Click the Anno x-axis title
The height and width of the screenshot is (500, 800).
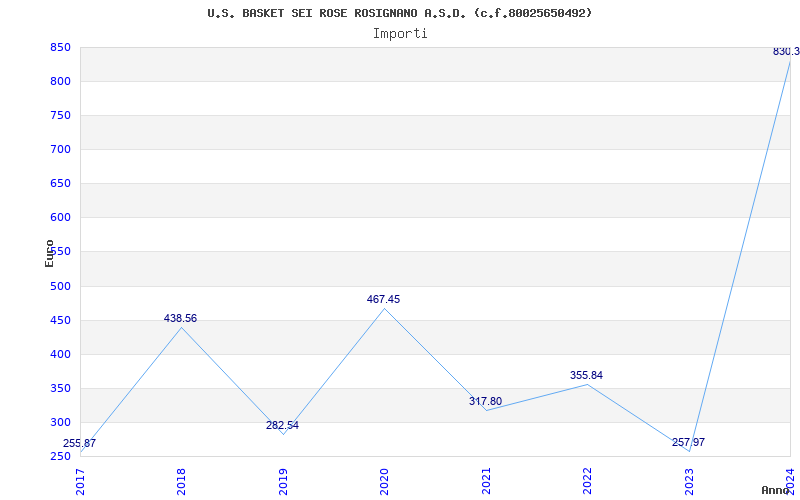775,490
